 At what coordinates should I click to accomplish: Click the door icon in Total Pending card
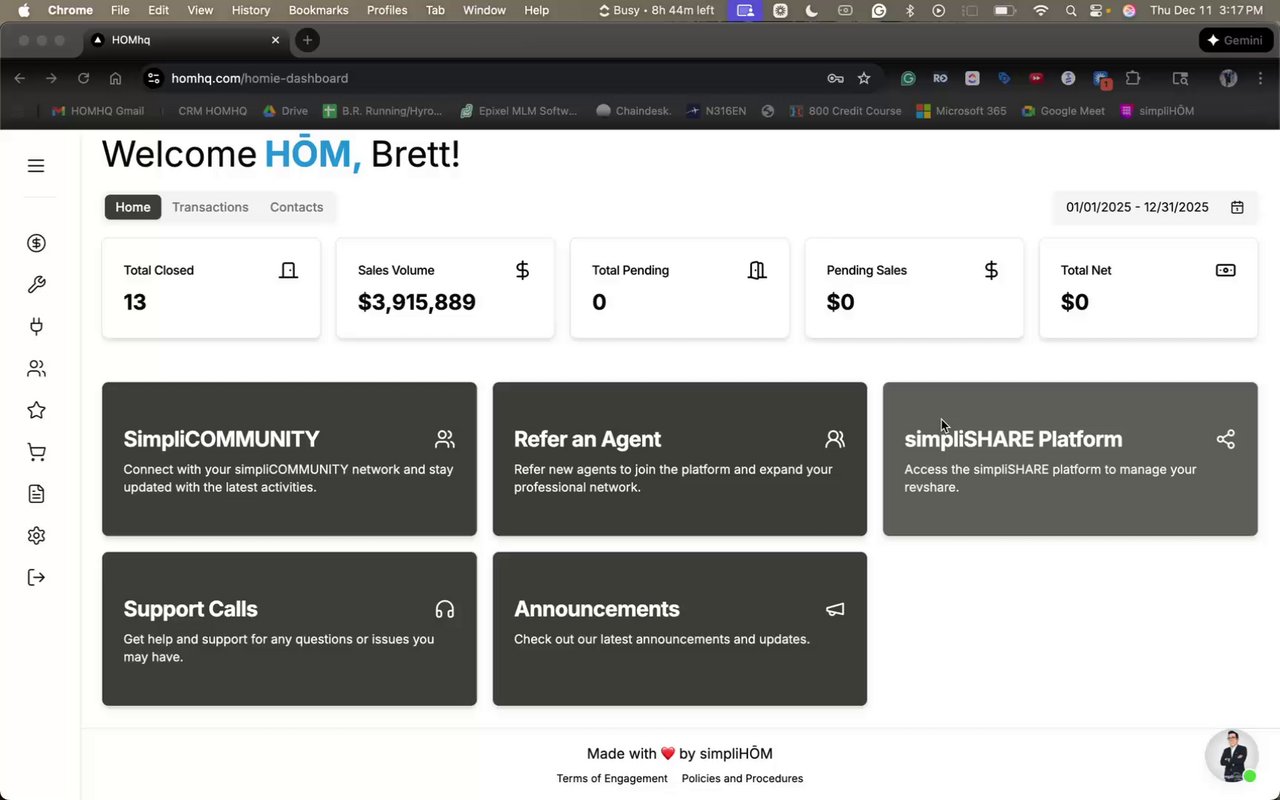tap(757, 270)
